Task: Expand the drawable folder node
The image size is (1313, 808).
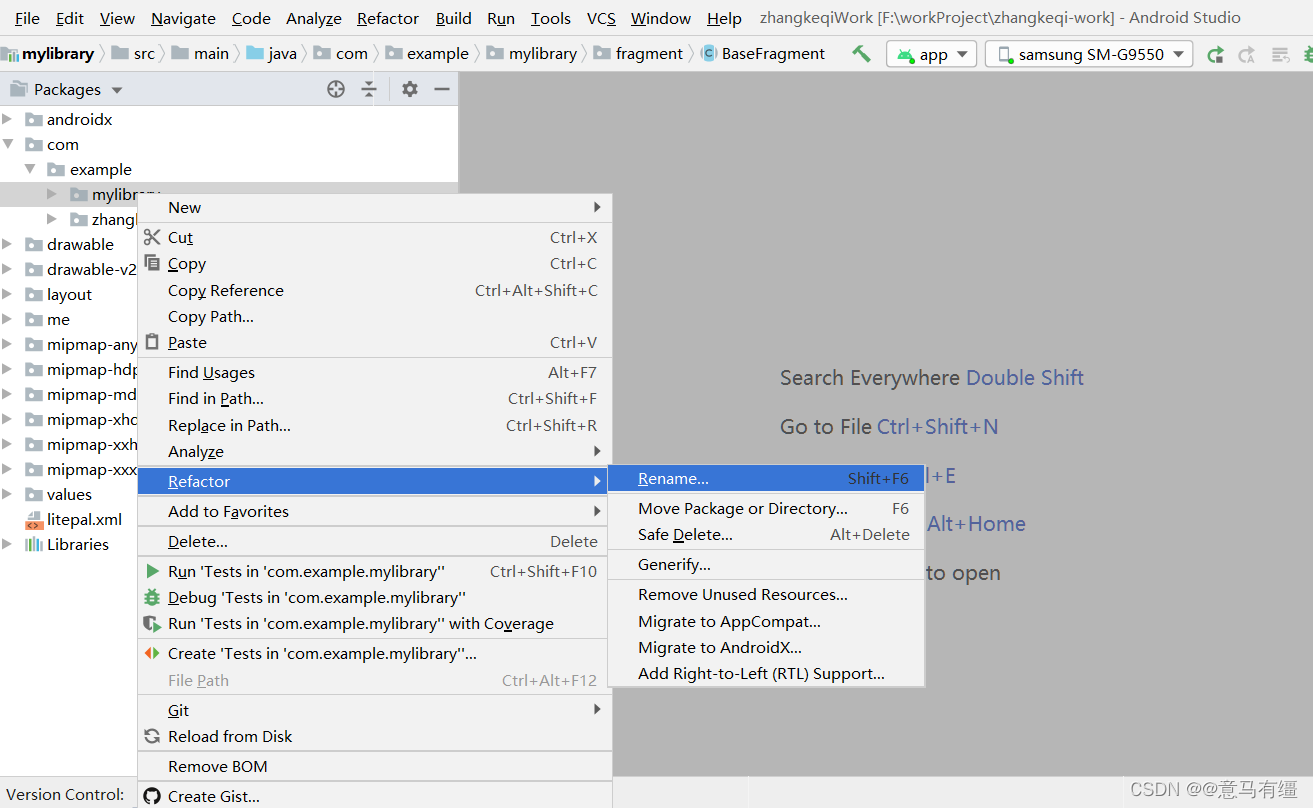Action: coord(7,244)
